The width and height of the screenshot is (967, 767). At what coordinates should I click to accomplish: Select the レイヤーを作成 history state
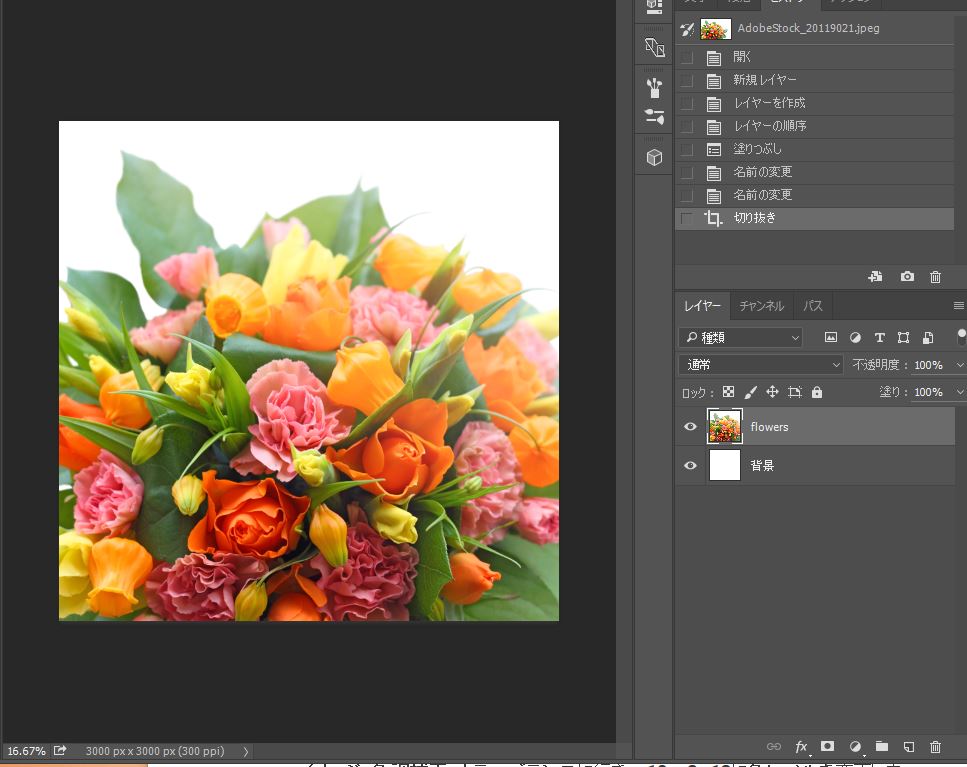[x=814, y=104]
